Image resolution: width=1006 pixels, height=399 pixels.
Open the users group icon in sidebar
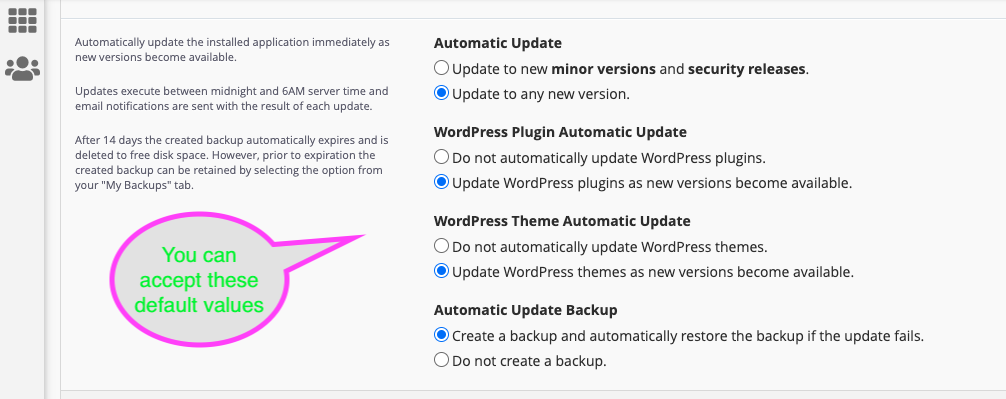22,68
